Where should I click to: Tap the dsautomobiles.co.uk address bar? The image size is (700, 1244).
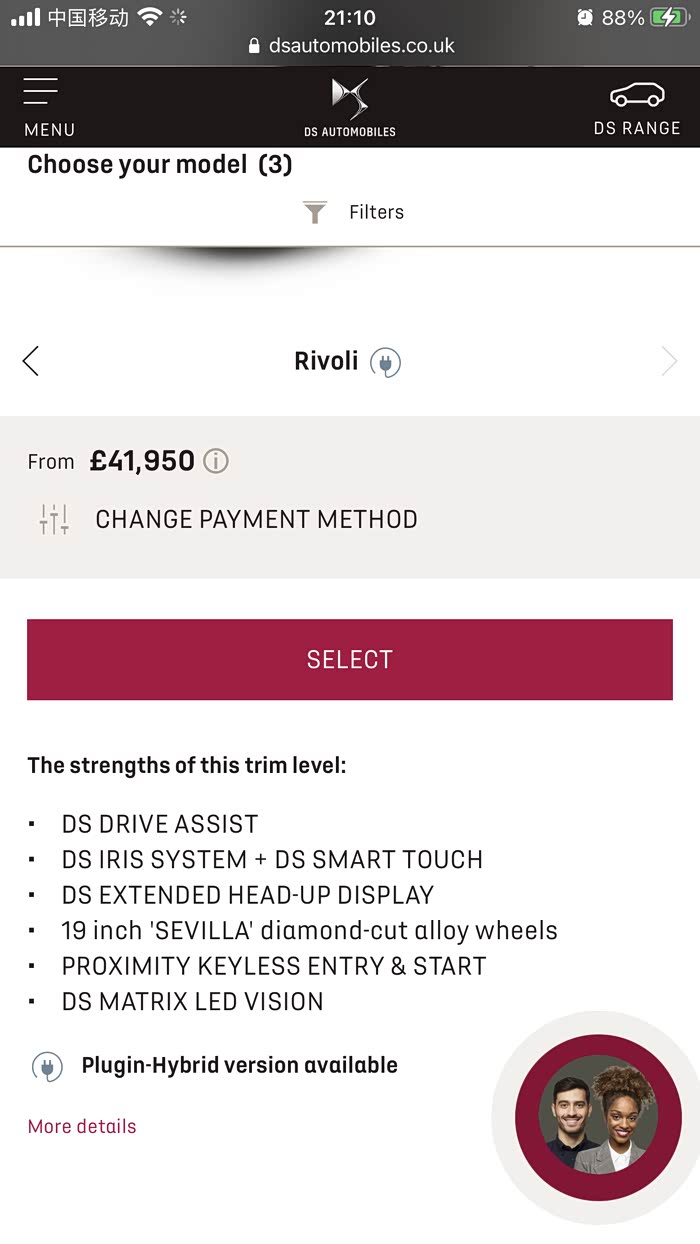350,46
